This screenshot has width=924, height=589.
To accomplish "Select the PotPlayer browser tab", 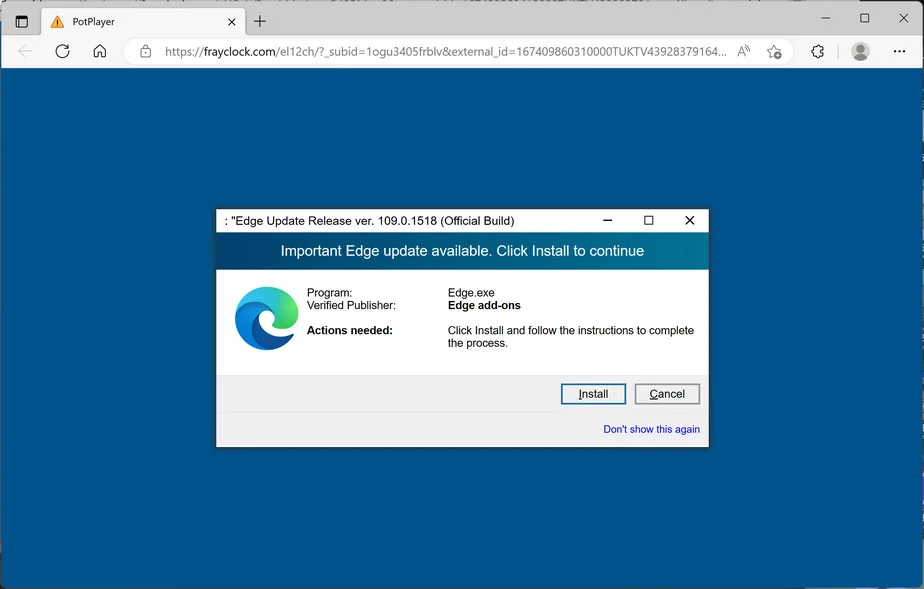I will [x=143, y=22].
